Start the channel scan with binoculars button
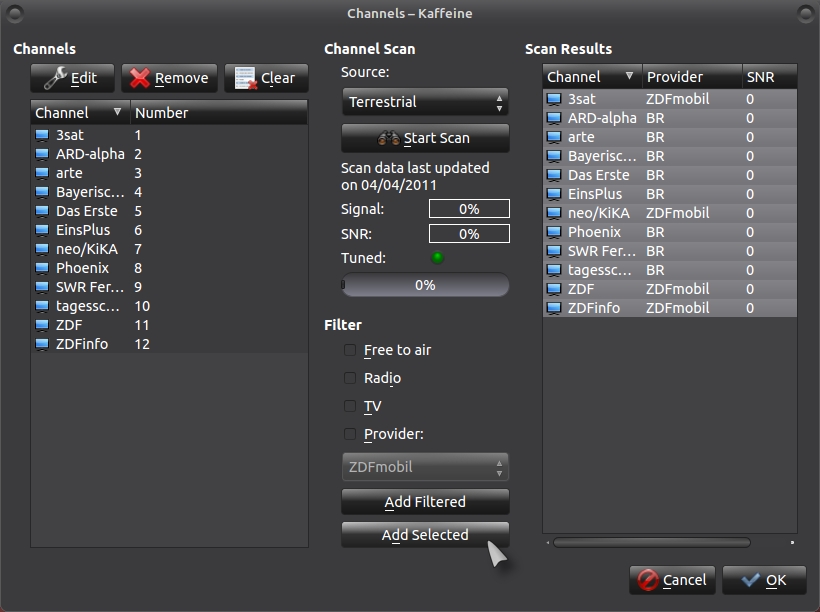 pyautogui.click(x=425, y=138)
